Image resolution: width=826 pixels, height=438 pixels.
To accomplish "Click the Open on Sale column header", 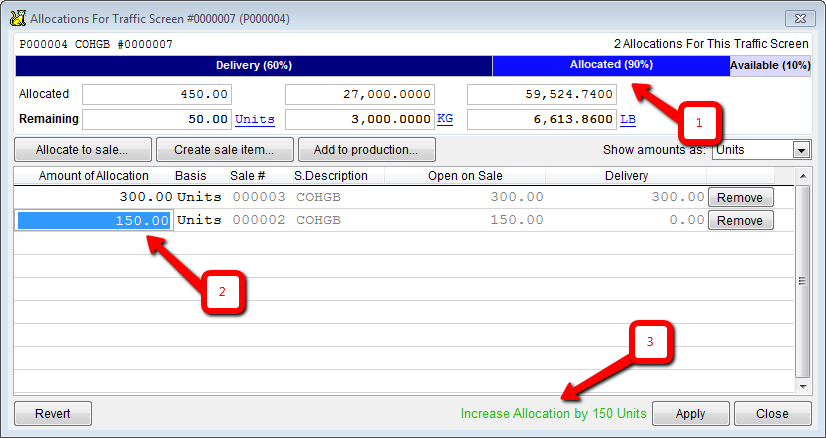I will point(465,176).
